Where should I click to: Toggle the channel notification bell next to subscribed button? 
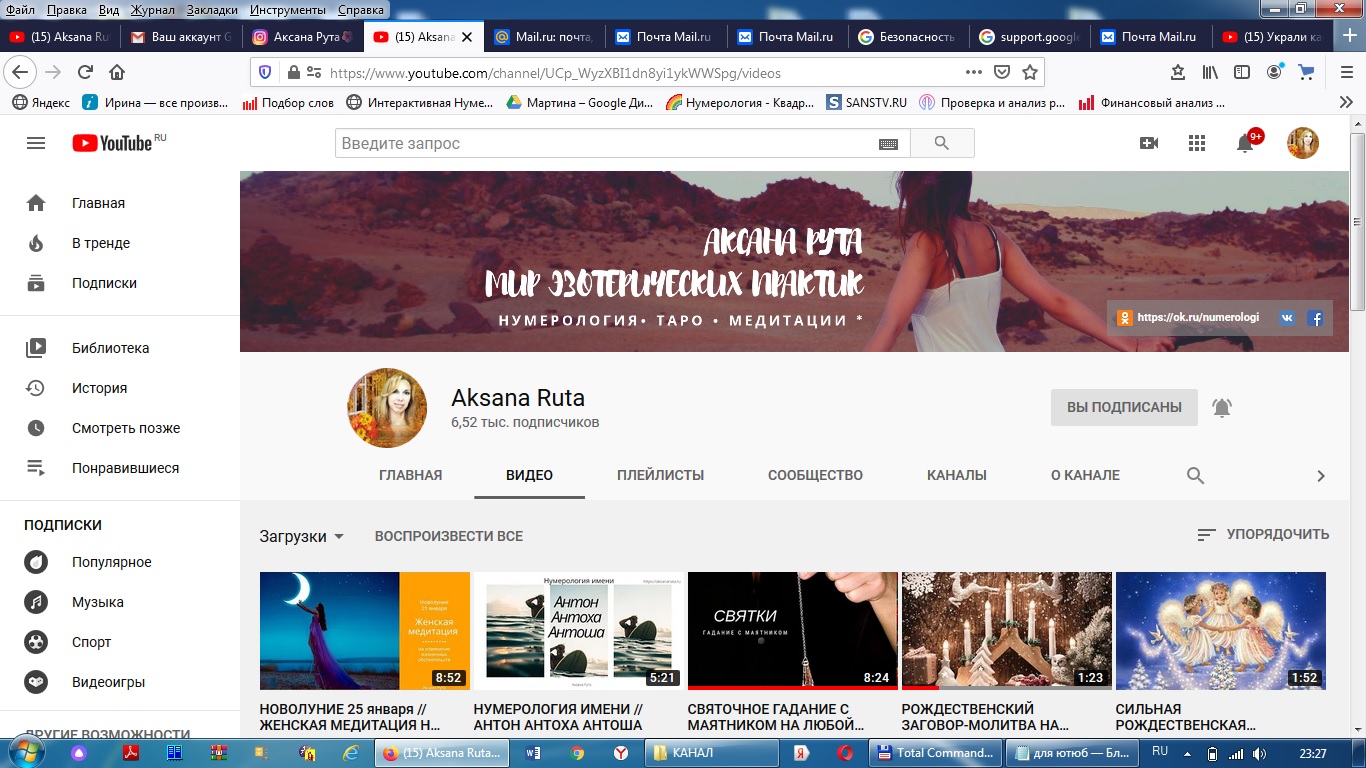click(x=1222, y=407)
